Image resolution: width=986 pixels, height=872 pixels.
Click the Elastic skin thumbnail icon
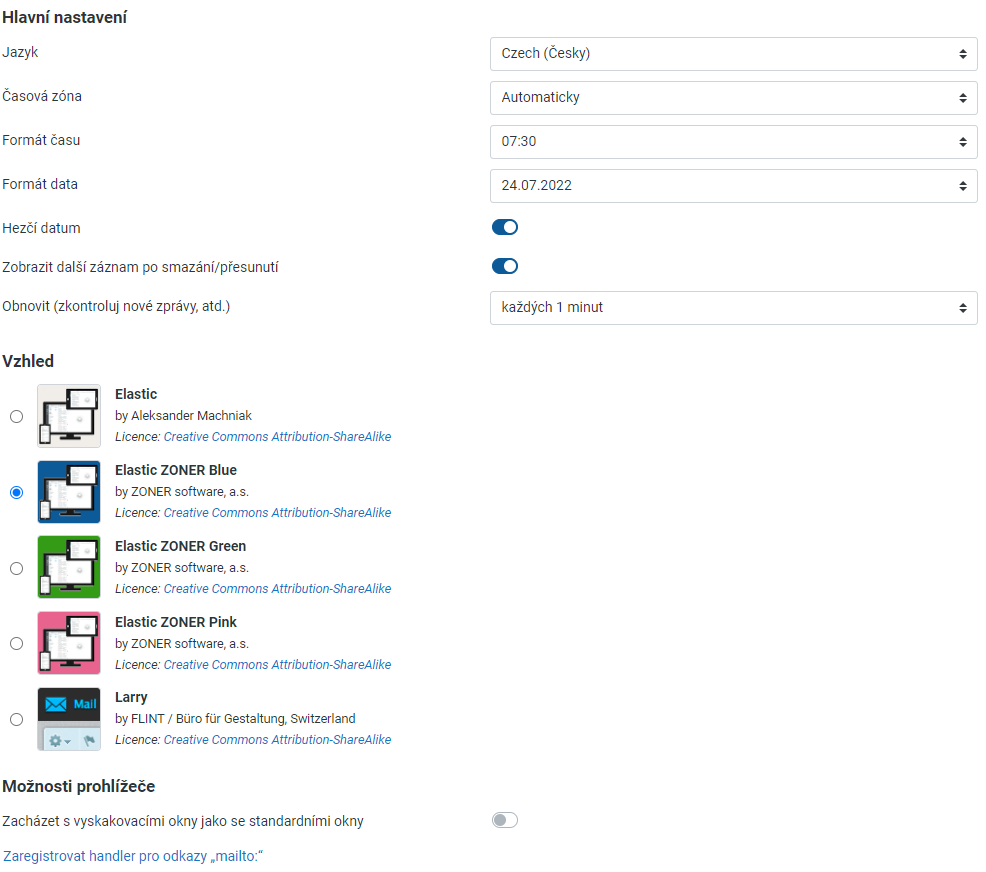coord(69,416)
